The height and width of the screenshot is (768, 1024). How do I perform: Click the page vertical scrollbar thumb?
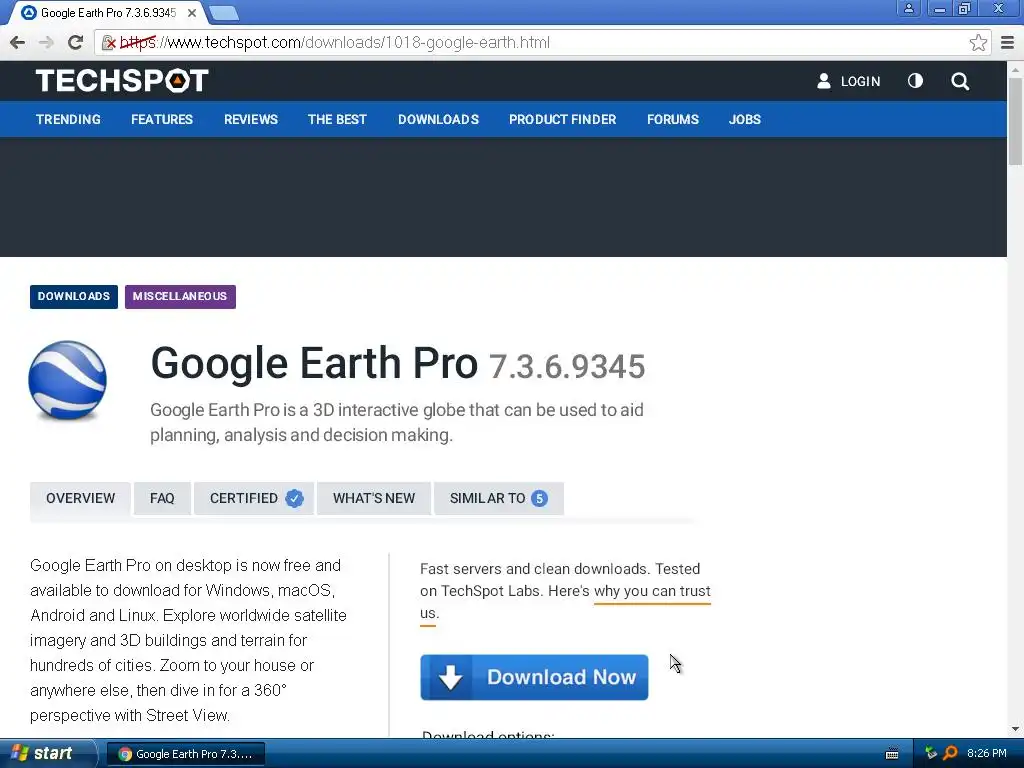(1016, 121)
